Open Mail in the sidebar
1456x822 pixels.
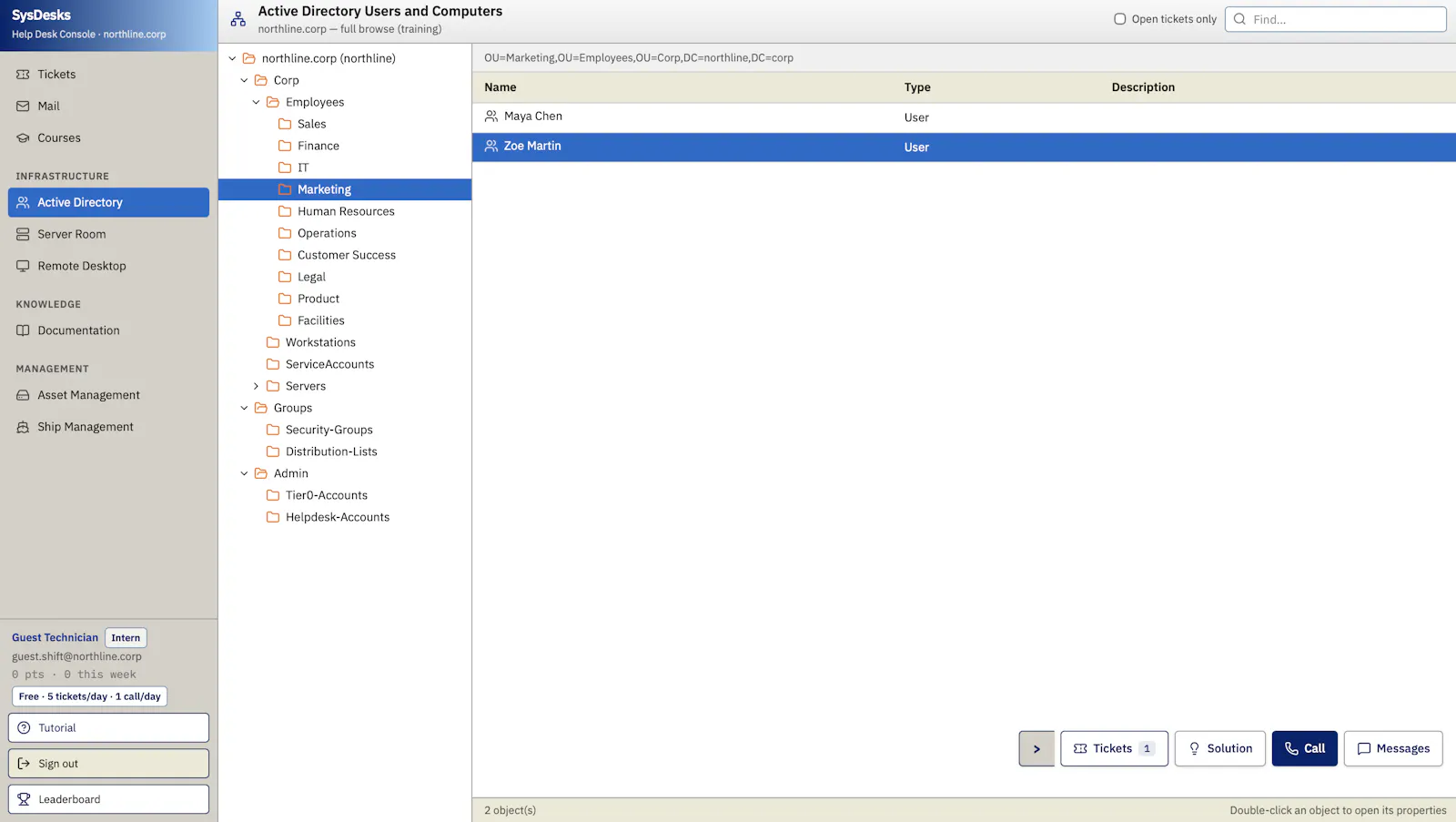108,107
